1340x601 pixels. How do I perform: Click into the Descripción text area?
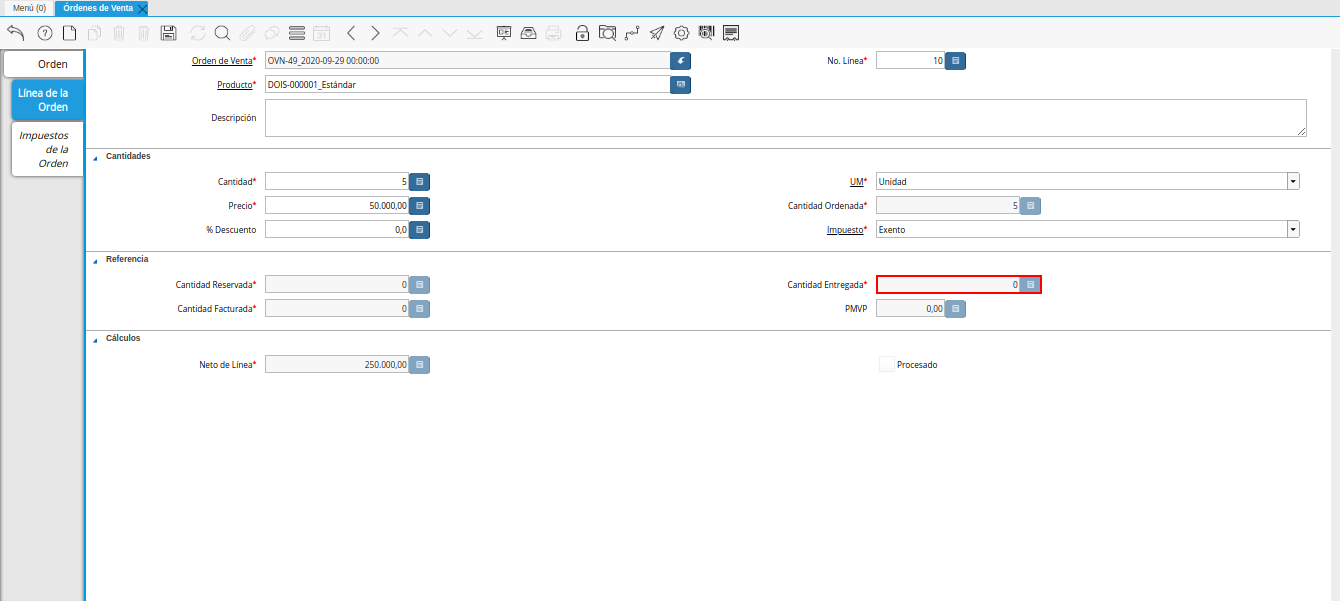786,118
